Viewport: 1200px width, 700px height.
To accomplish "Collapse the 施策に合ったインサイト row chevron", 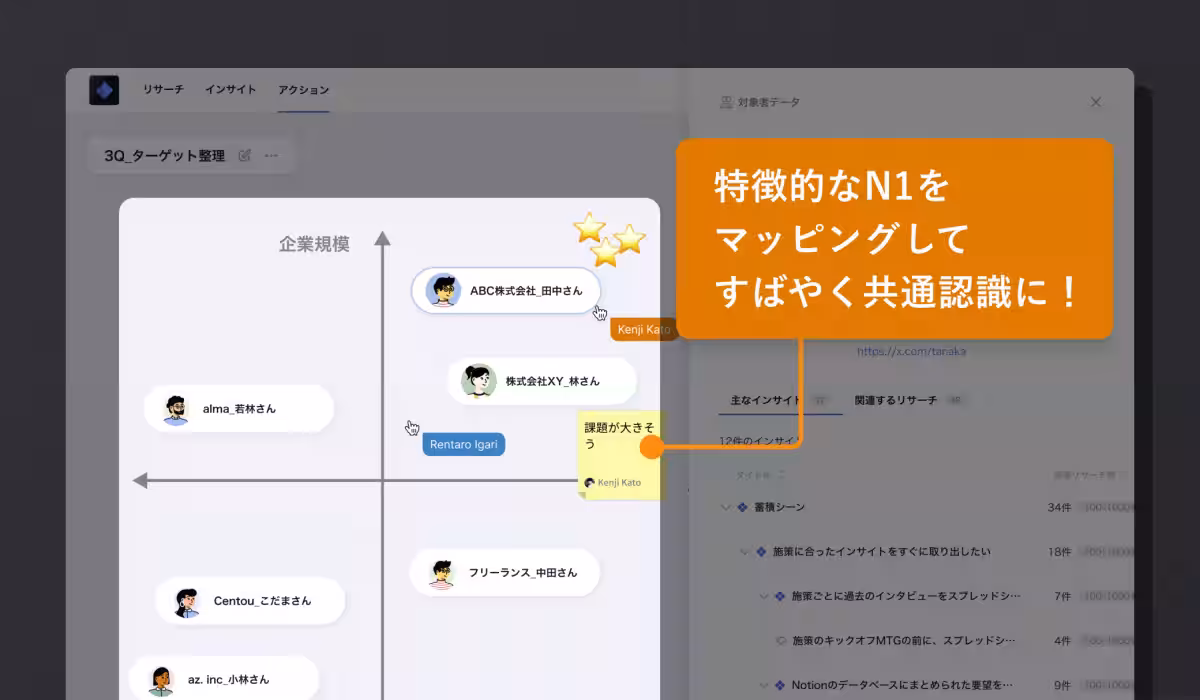I will [x=744, y=551].
